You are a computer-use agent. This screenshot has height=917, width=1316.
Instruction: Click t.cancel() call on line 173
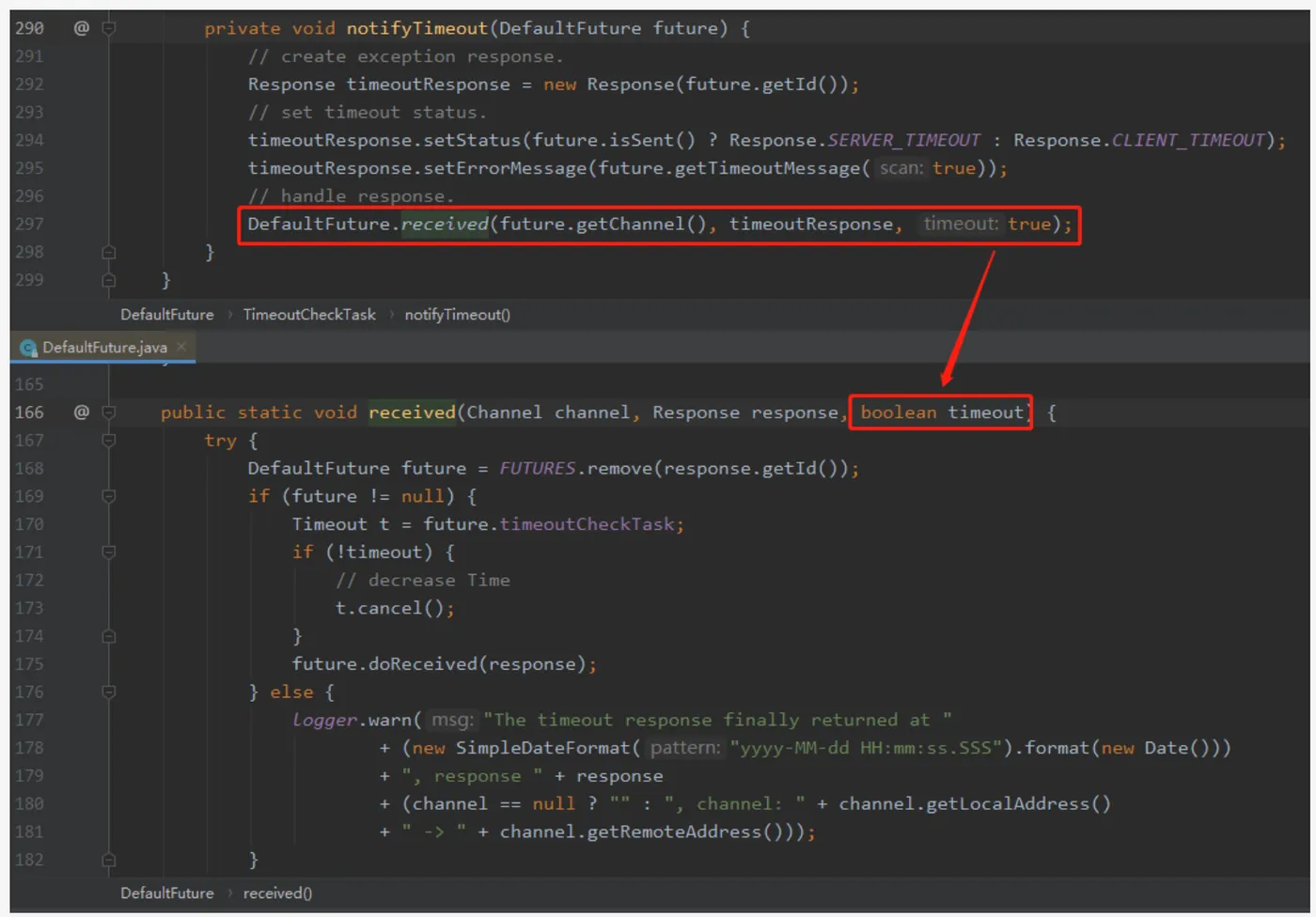pos(390,609)
